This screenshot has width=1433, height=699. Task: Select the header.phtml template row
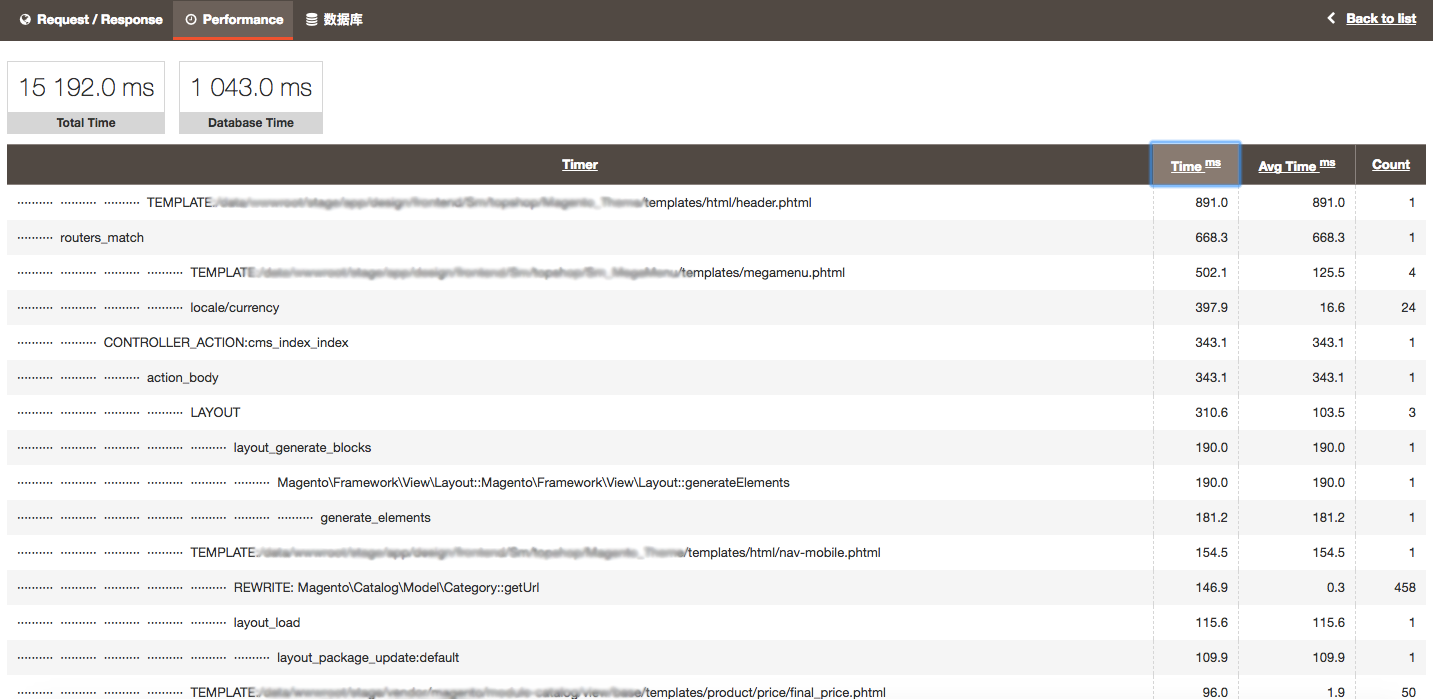[728, 203]
